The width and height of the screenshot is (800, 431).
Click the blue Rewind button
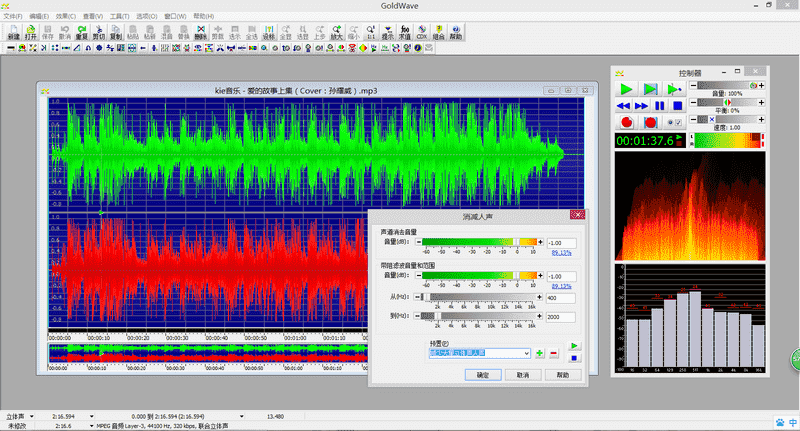tap(623, 106)
